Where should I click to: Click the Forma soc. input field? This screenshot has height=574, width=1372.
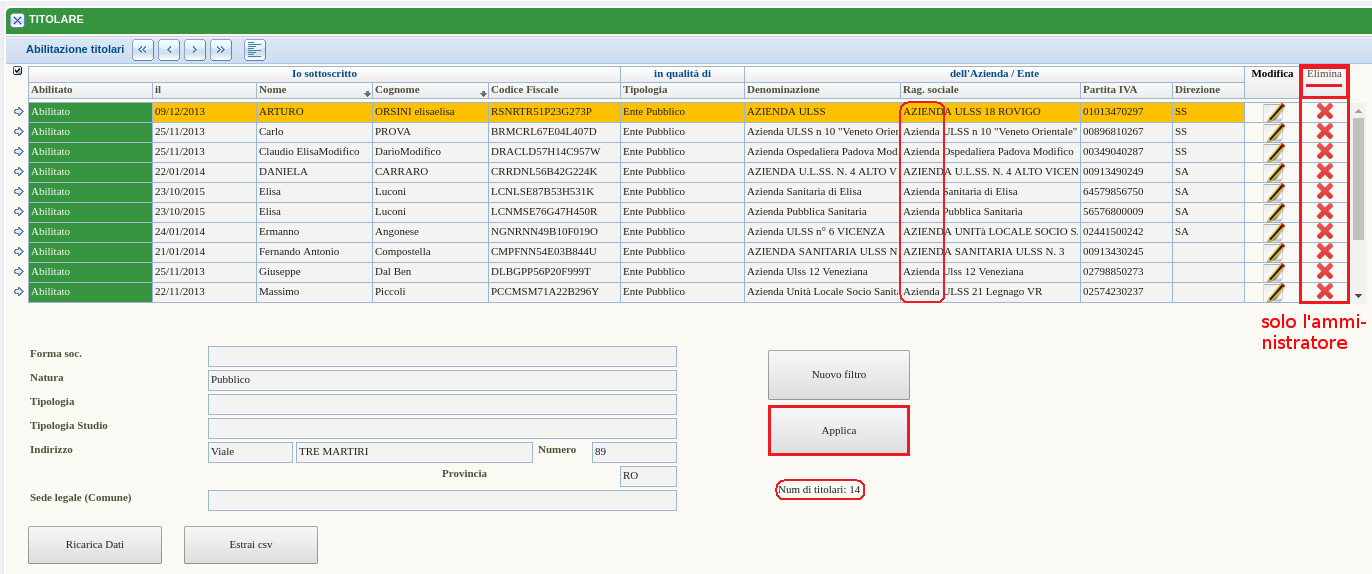tap(442, 356)
